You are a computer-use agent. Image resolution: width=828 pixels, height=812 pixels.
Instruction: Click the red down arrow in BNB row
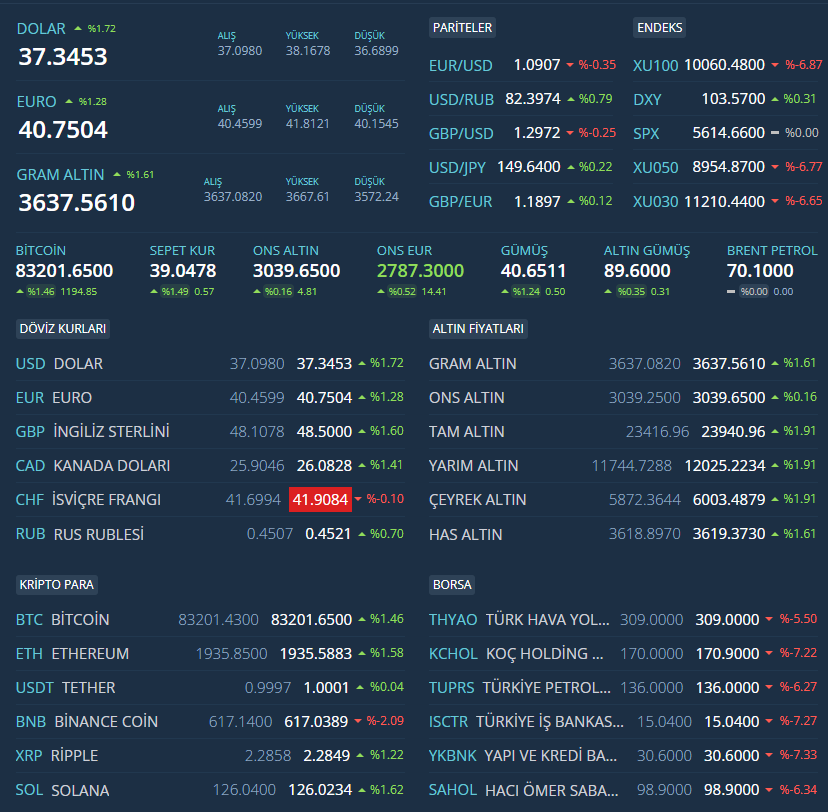pos(358,721)
